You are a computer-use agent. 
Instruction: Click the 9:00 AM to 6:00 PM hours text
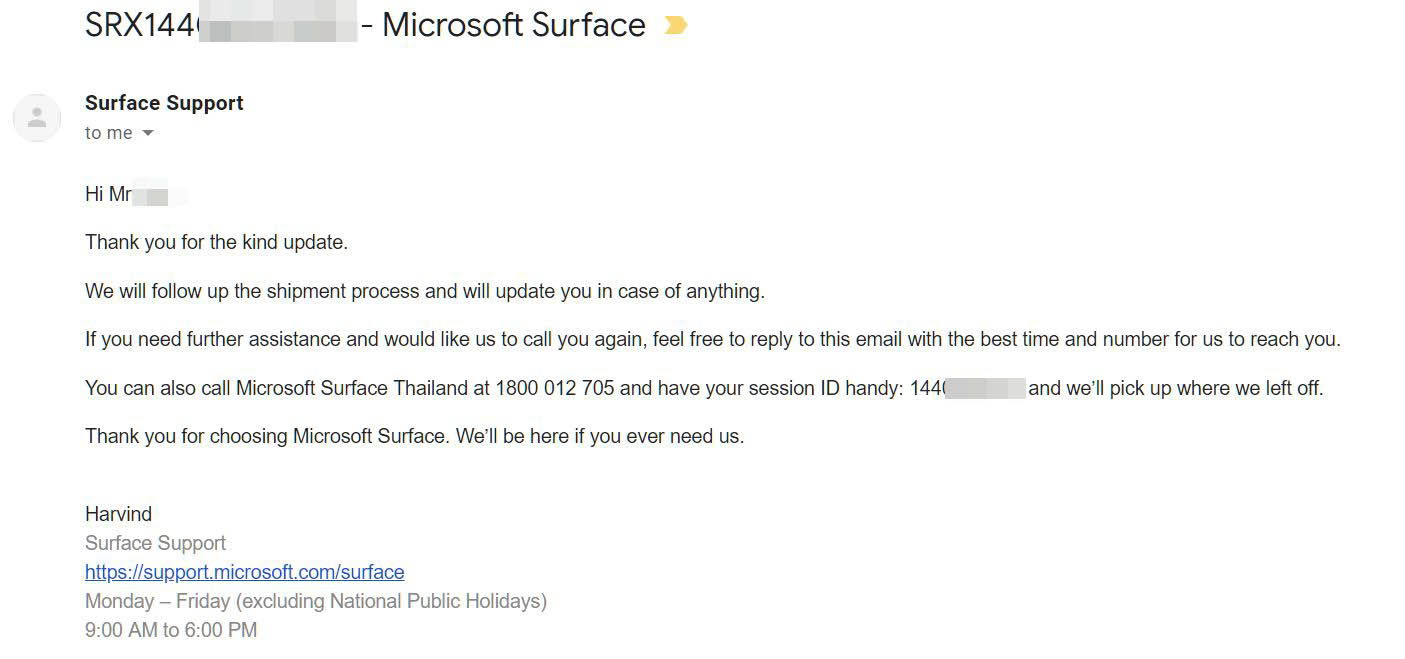pos(171,630)
